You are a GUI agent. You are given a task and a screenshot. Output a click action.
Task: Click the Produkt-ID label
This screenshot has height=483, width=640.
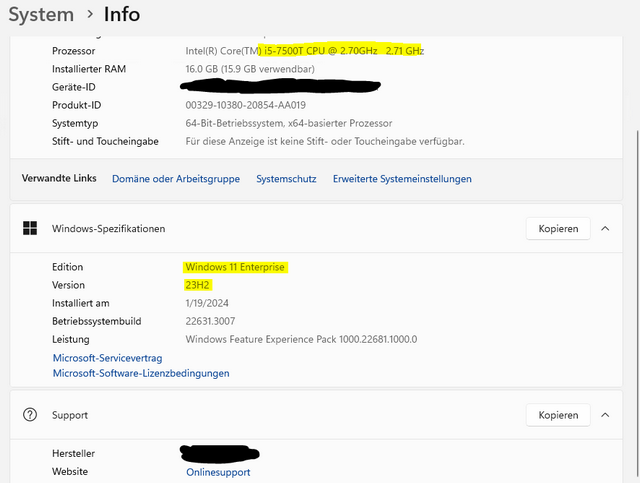pos(76,105)
